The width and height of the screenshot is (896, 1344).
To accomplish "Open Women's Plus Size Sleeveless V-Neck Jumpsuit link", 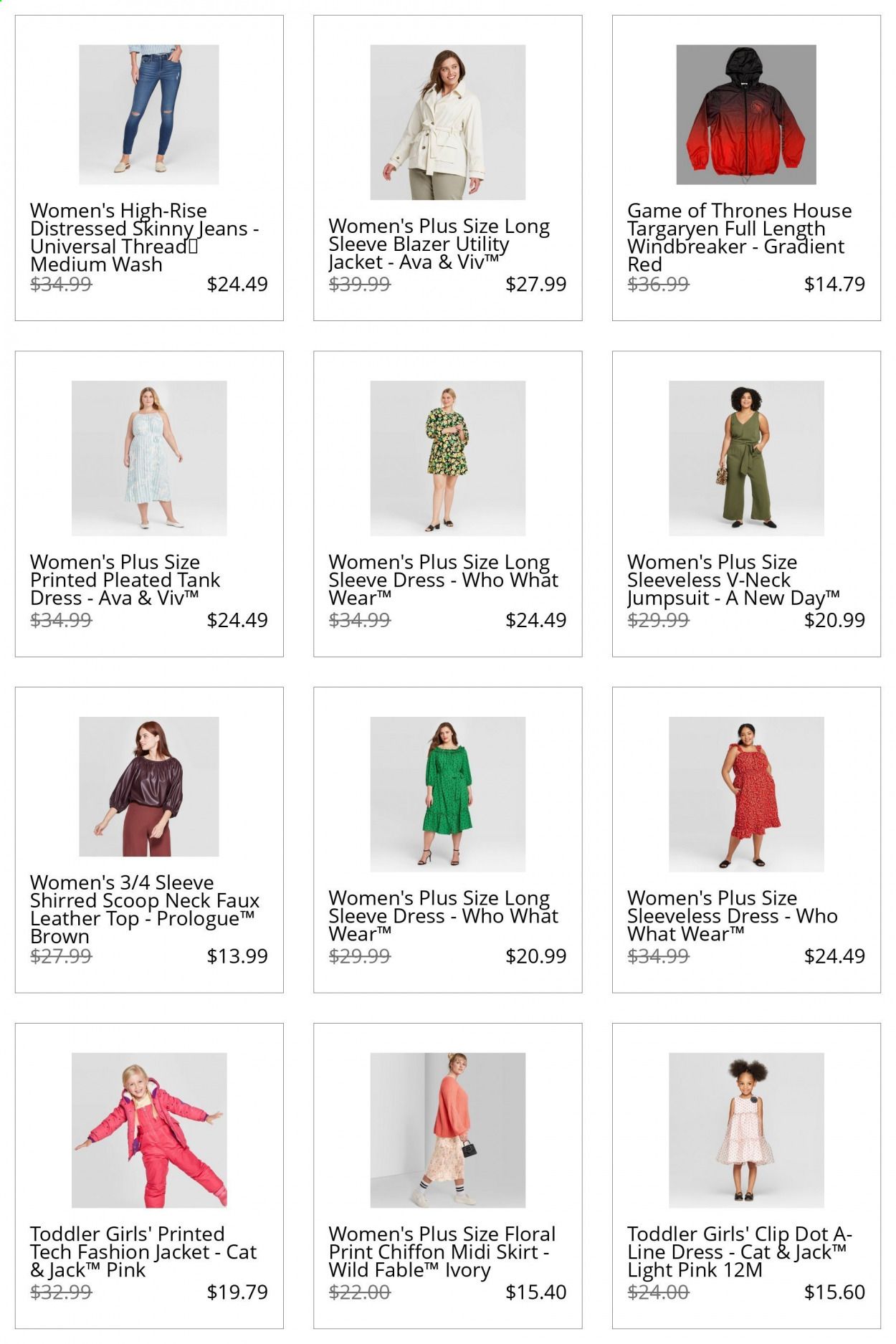I will (733, 580).
